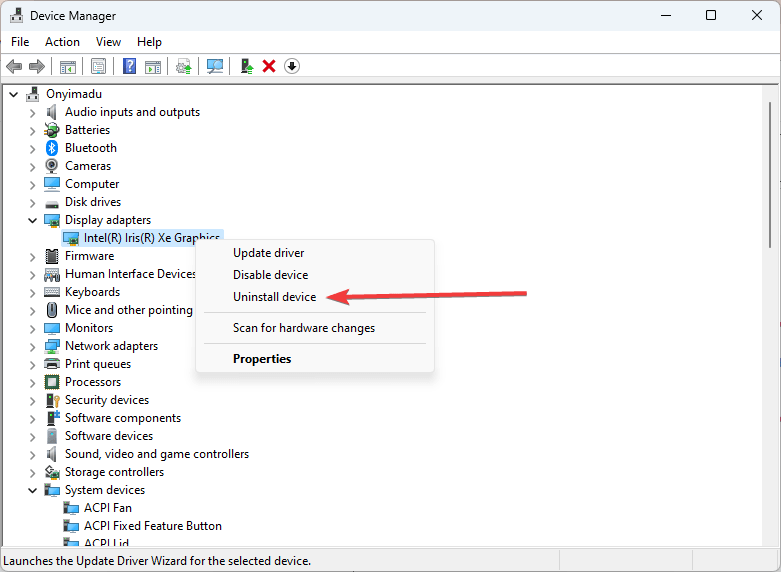Click the Properties sheet toolbar icon
Viewport: 781px width, 572px height.
(x=98, y=66)
